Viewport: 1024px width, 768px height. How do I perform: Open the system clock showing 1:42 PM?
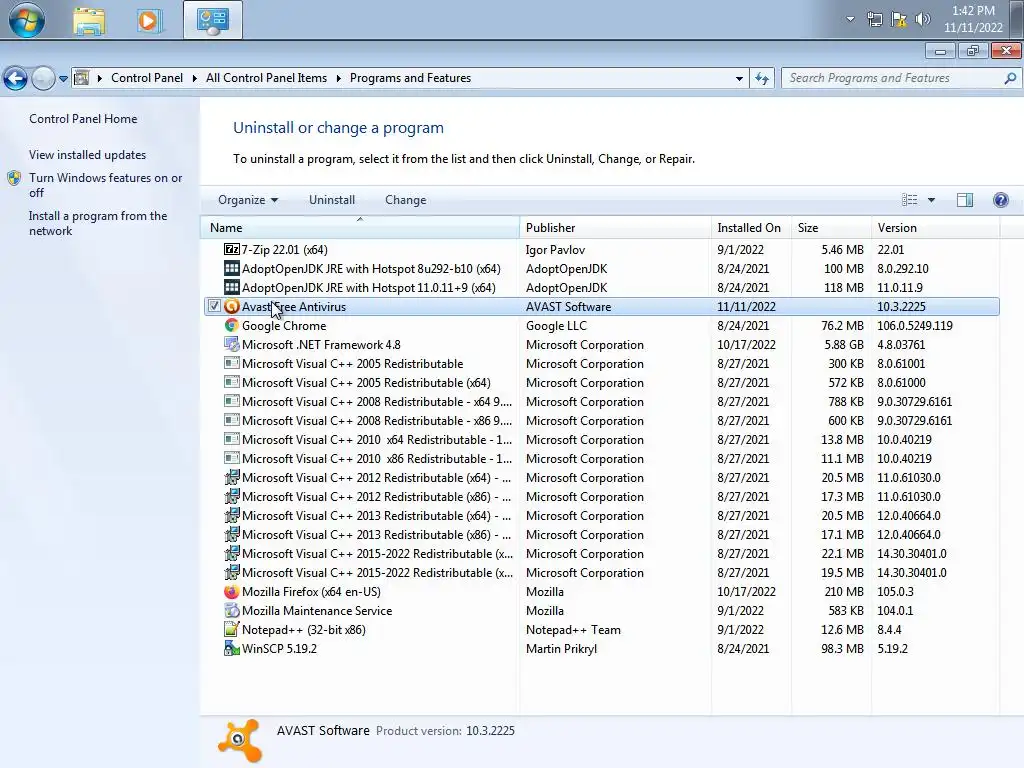click(x=973, y=19)
